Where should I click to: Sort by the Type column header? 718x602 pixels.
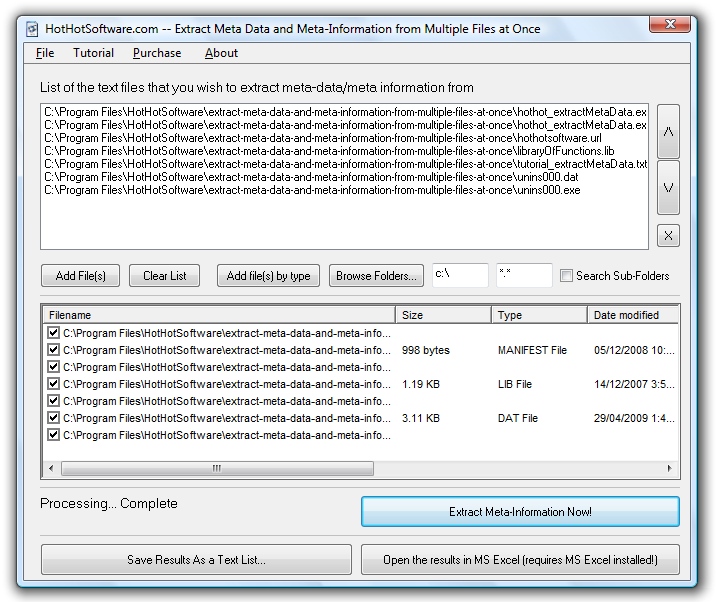[x=539, y=315]
